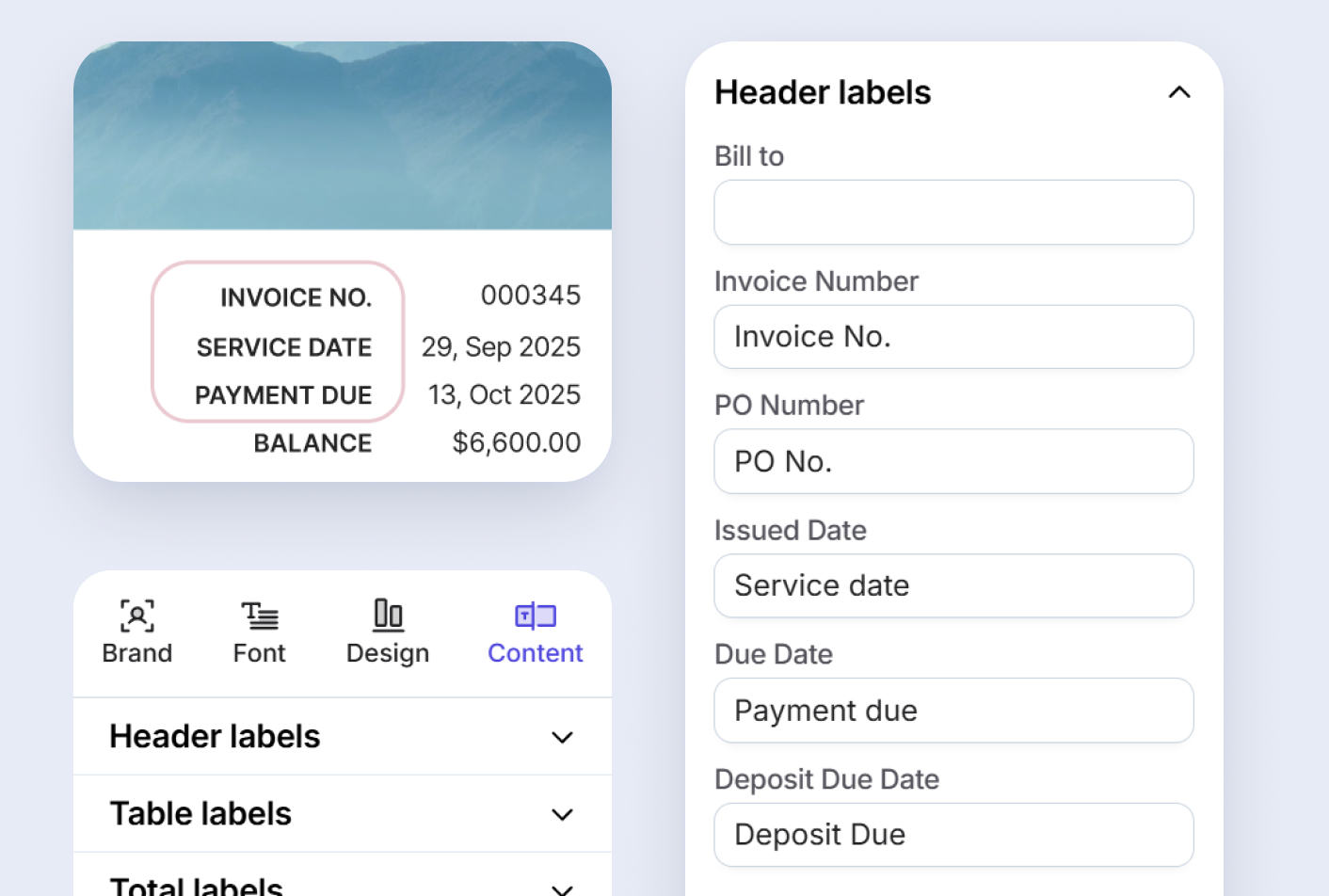
Task: Click the highlighted INVOICE NO. label in the preview
Action: (296, 298)
